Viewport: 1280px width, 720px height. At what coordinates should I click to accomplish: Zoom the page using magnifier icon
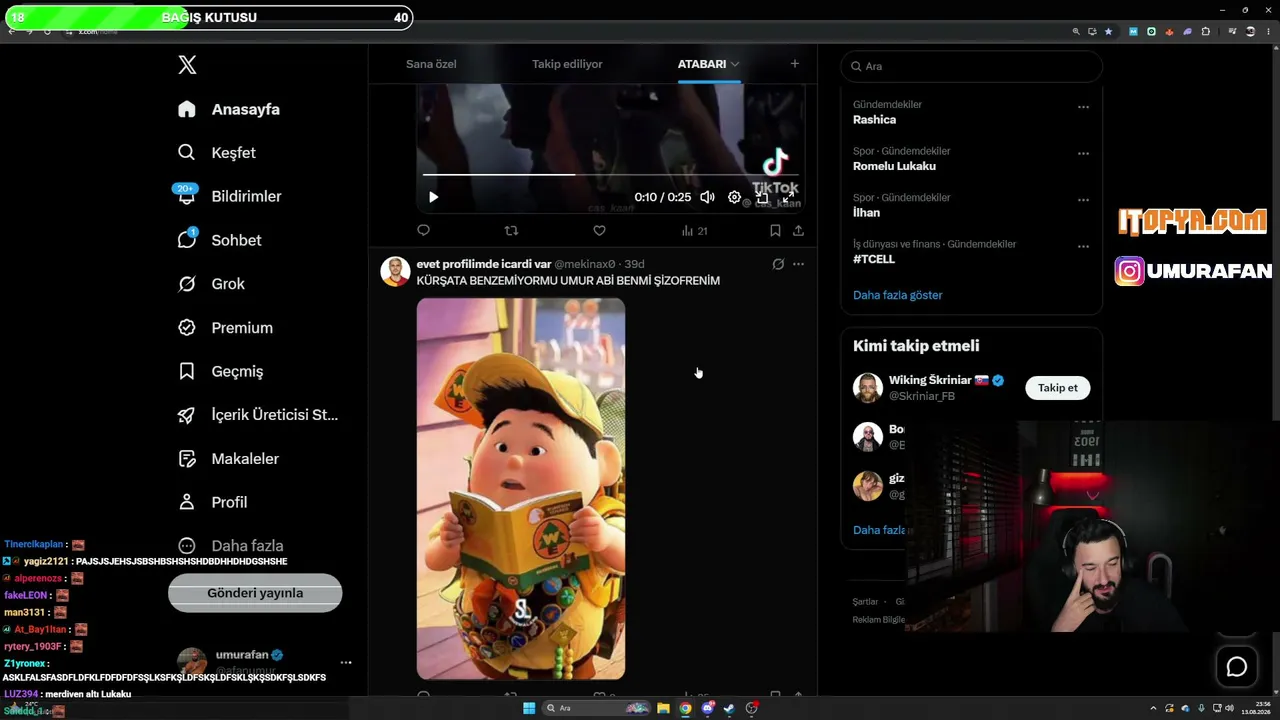coord(1076,31)
